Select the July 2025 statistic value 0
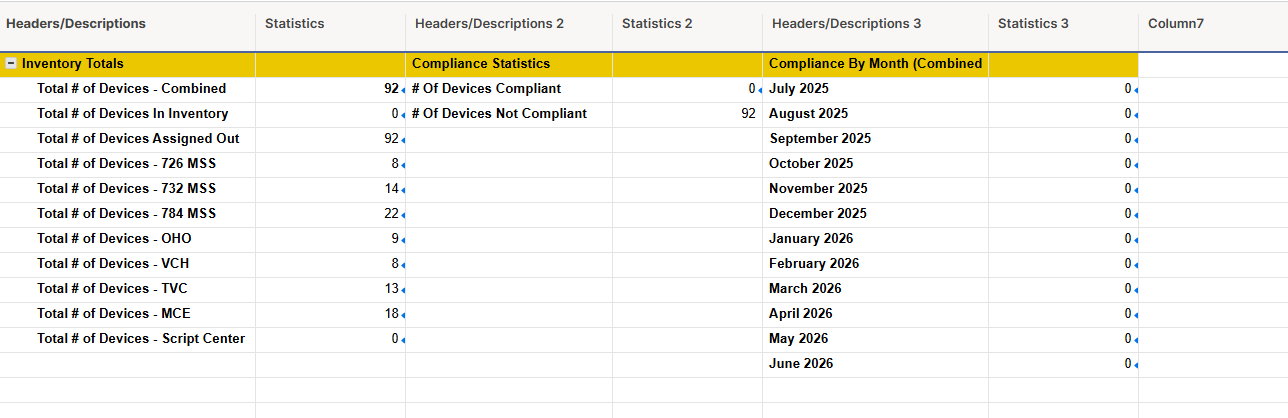The height and width of the screenshot is (418, 1288). pyautogui.click(x=1063, y=89)
